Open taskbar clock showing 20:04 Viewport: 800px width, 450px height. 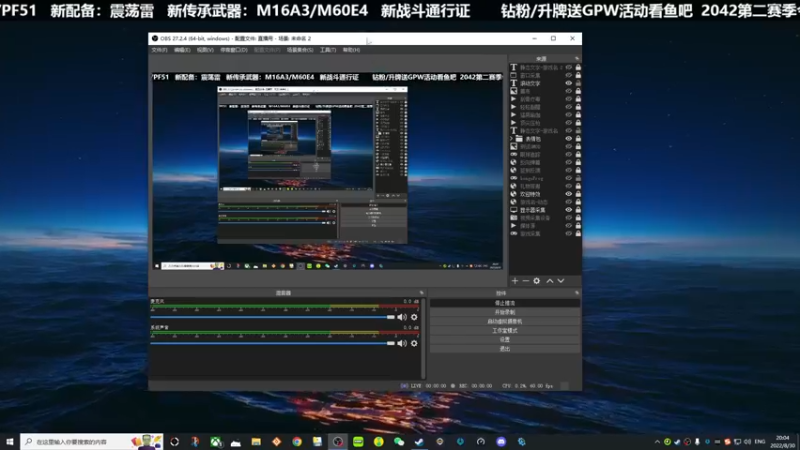pyautogui.click(x=783, y=442)
